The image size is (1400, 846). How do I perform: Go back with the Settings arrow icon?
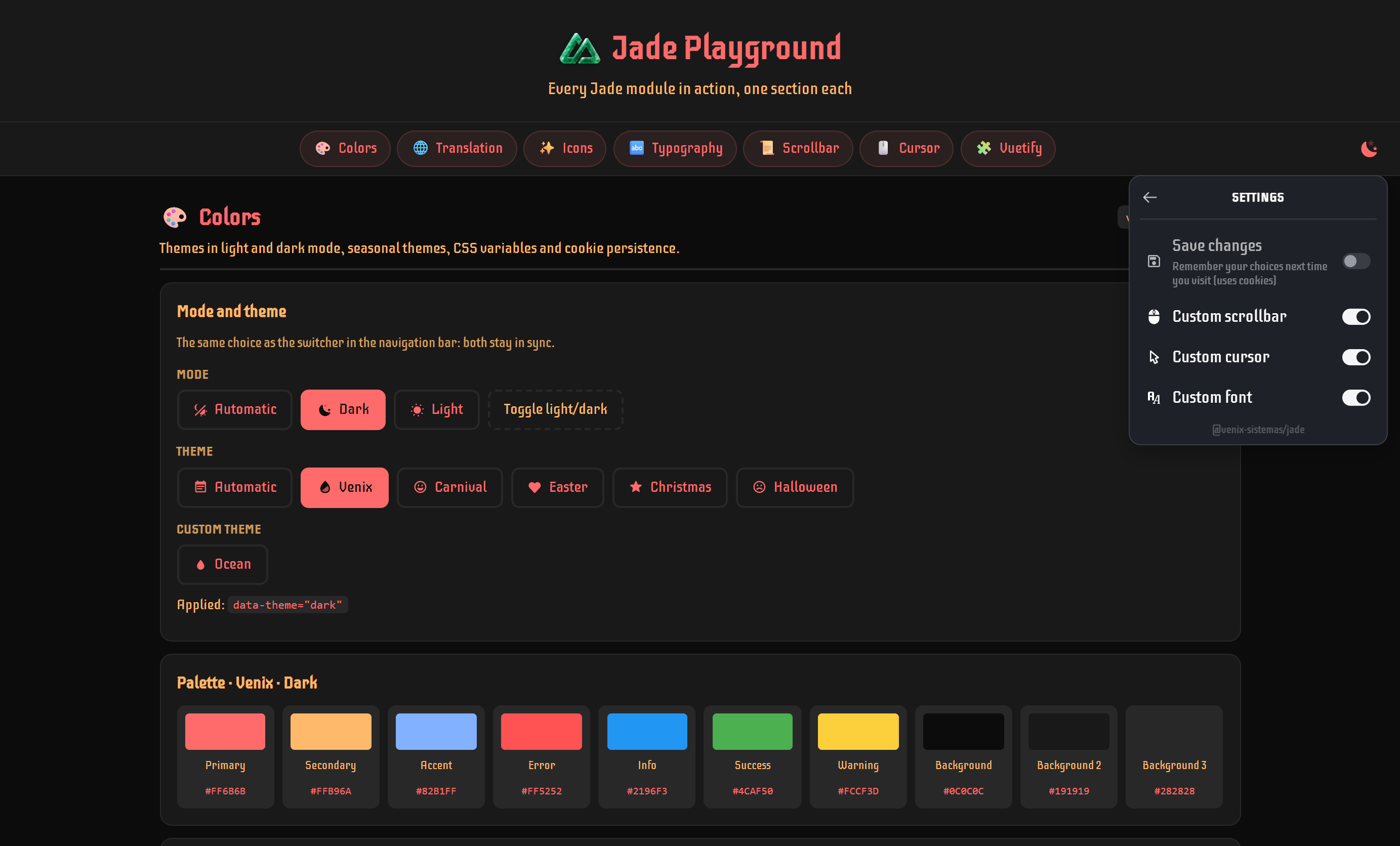[1150, 197]
